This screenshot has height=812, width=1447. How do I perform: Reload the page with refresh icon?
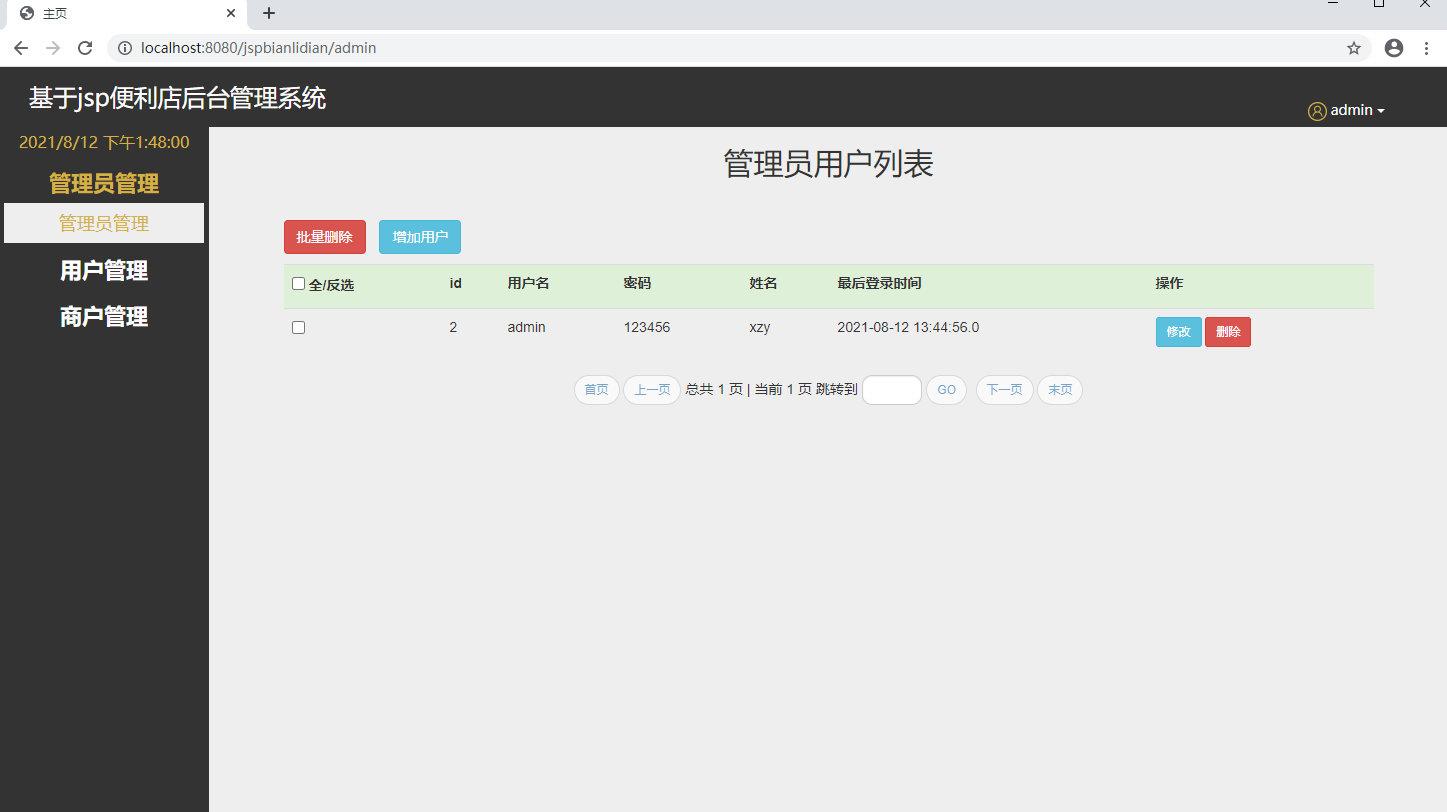click(85, 48)
